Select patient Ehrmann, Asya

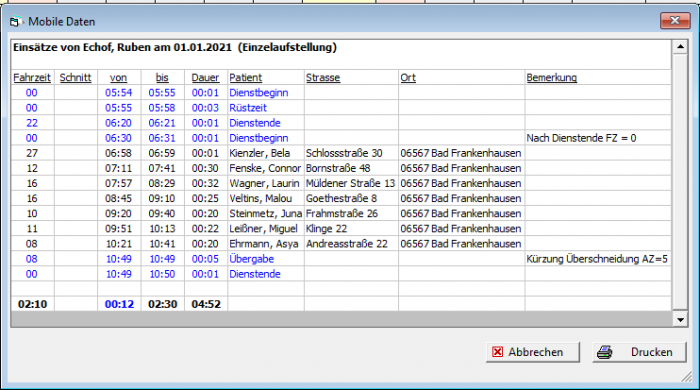[264, 244]
